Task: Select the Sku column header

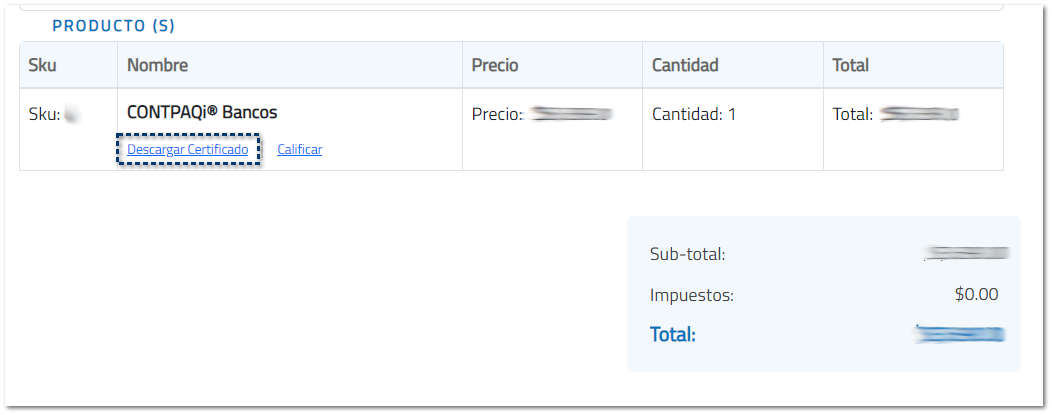Action: [43, 65]
